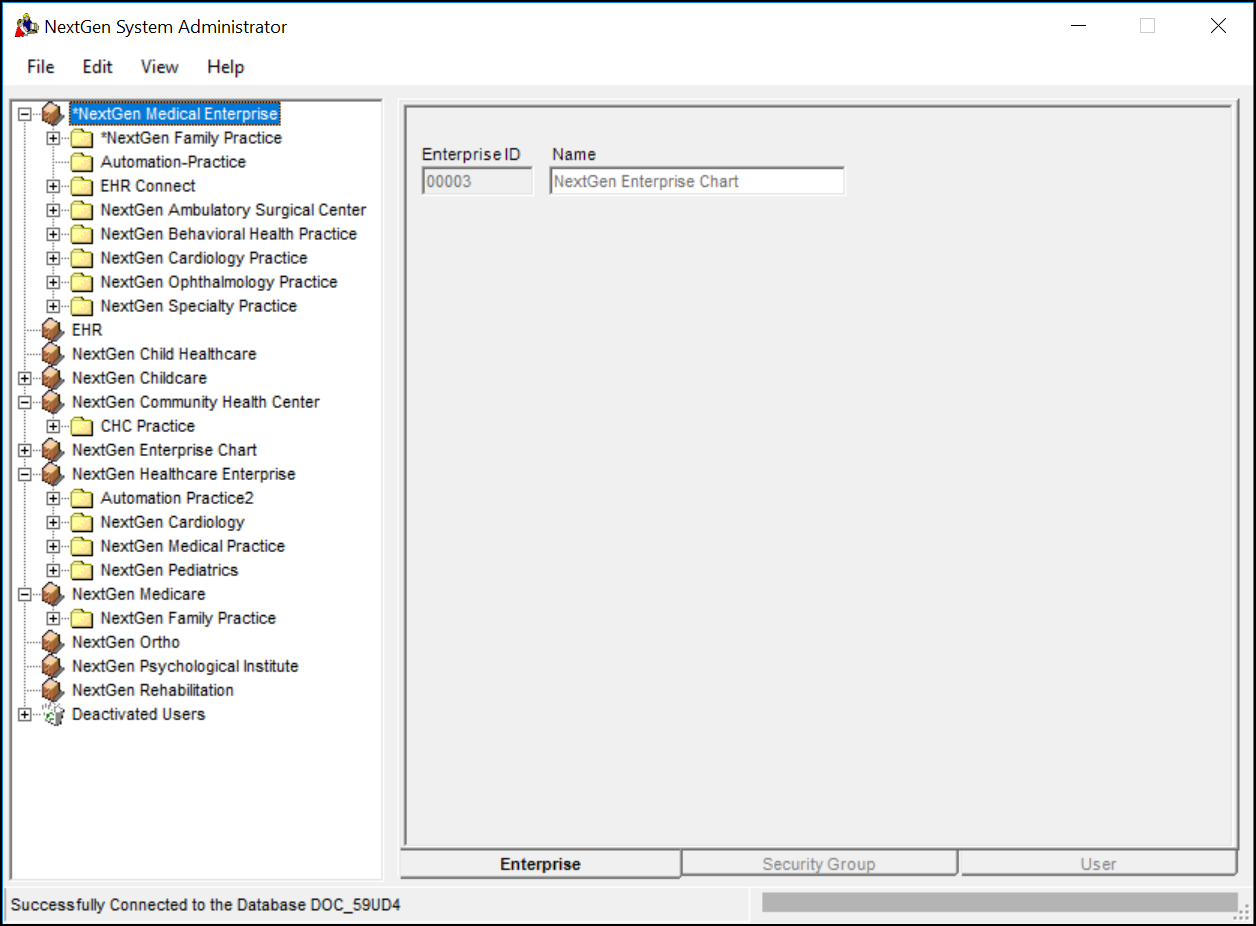
Task: Maximize the NextGen System Administrator window
Action: pos(1148,27)
